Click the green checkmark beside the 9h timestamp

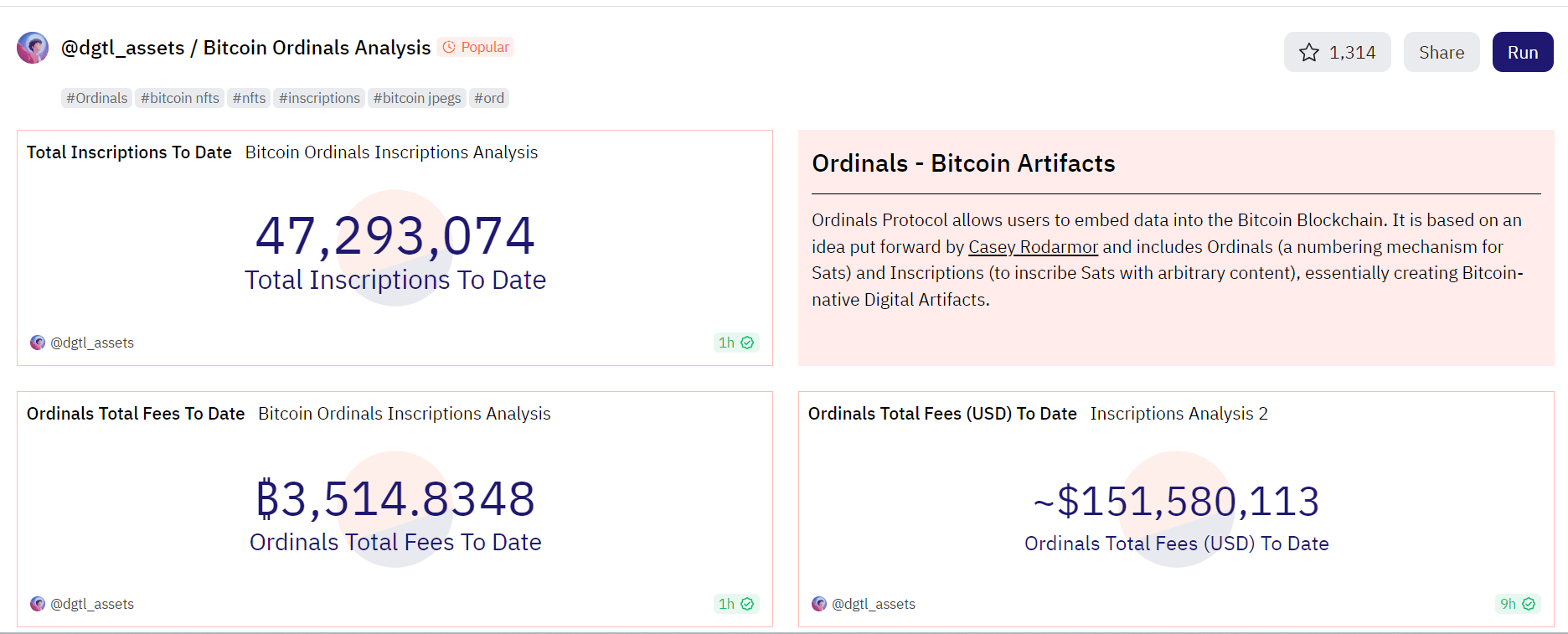(1529, 604)
